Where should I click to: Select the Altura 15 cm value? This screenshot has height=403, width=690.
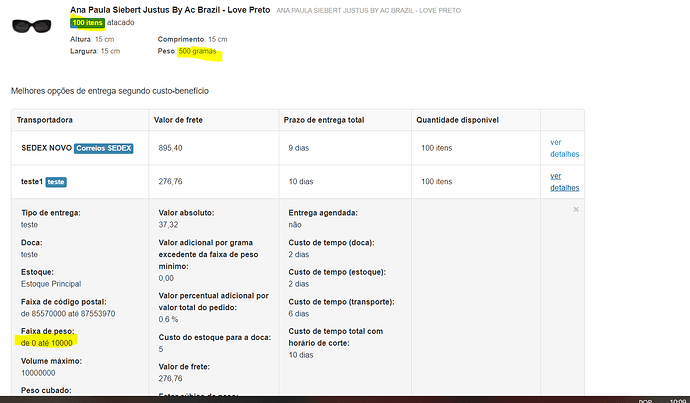(x=104, y=39)
